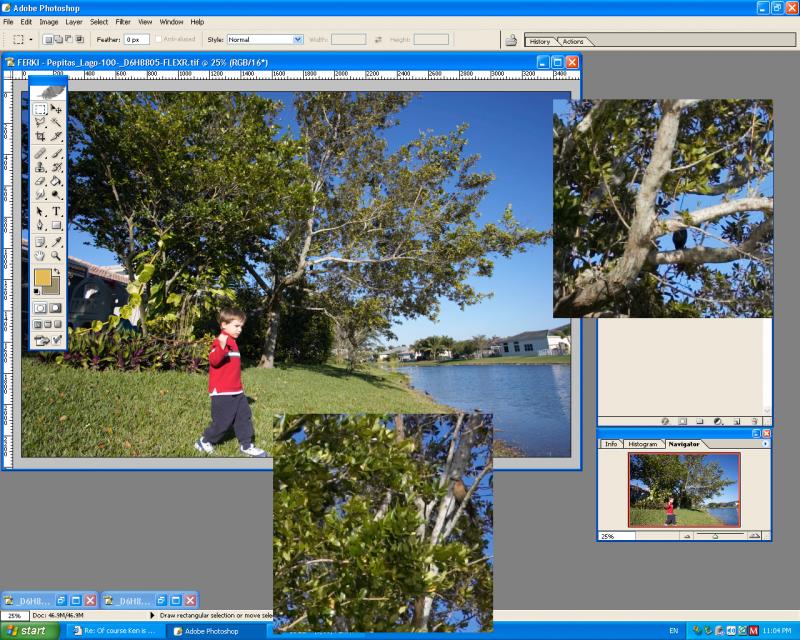Select the Hand tool
Viewport: 800px width, 640px height.
[x=40, y=256]
